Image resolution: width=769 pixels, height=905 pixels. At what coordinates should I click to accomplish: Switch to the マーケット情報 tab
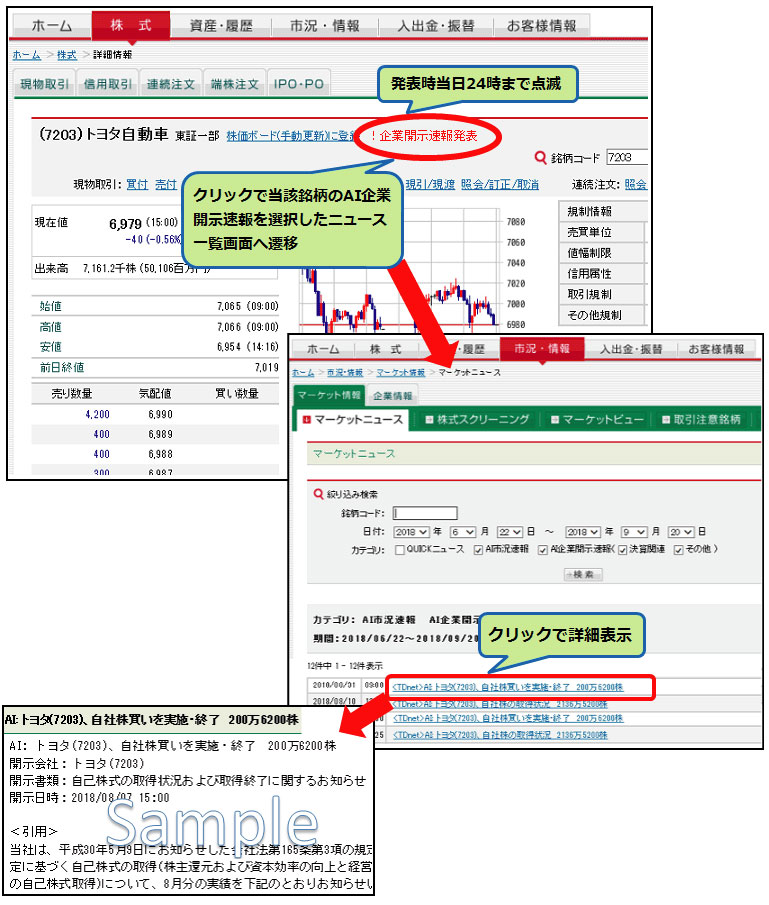(x=329, y=395)
